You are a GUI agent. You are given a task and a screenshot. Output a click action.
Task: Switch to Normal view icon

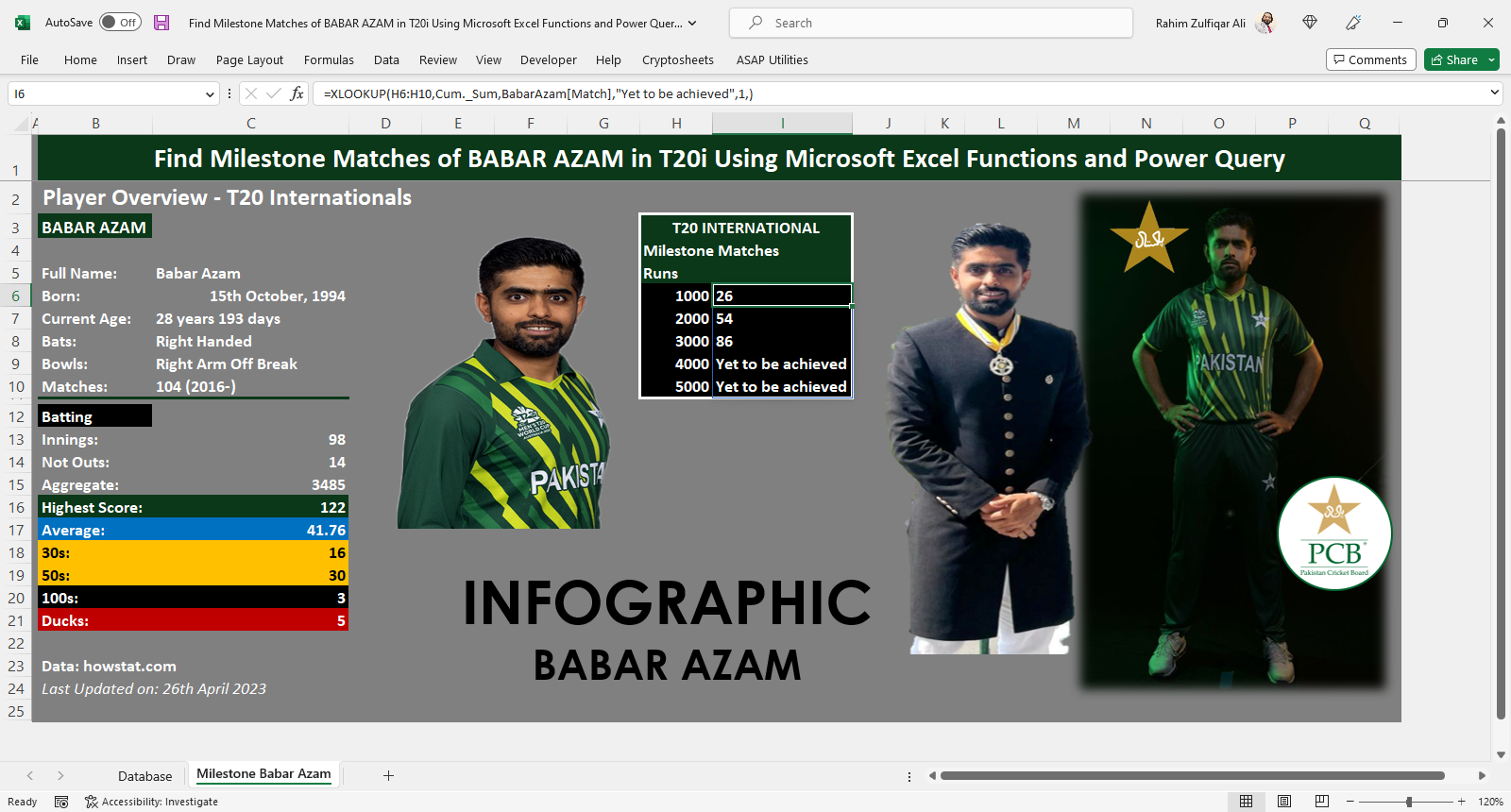click(x=1246, y=802)
